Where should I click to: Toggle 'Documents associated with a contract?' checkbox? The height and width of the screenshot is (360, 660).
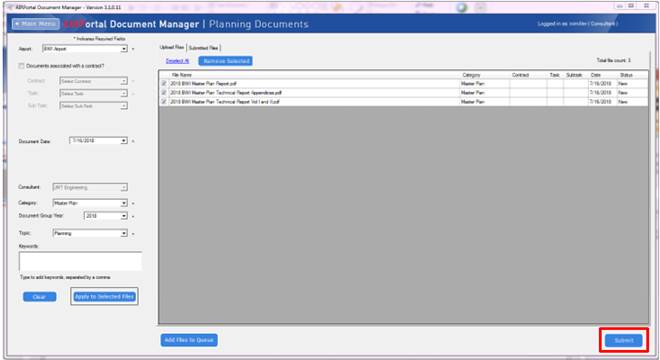[21, 66]
